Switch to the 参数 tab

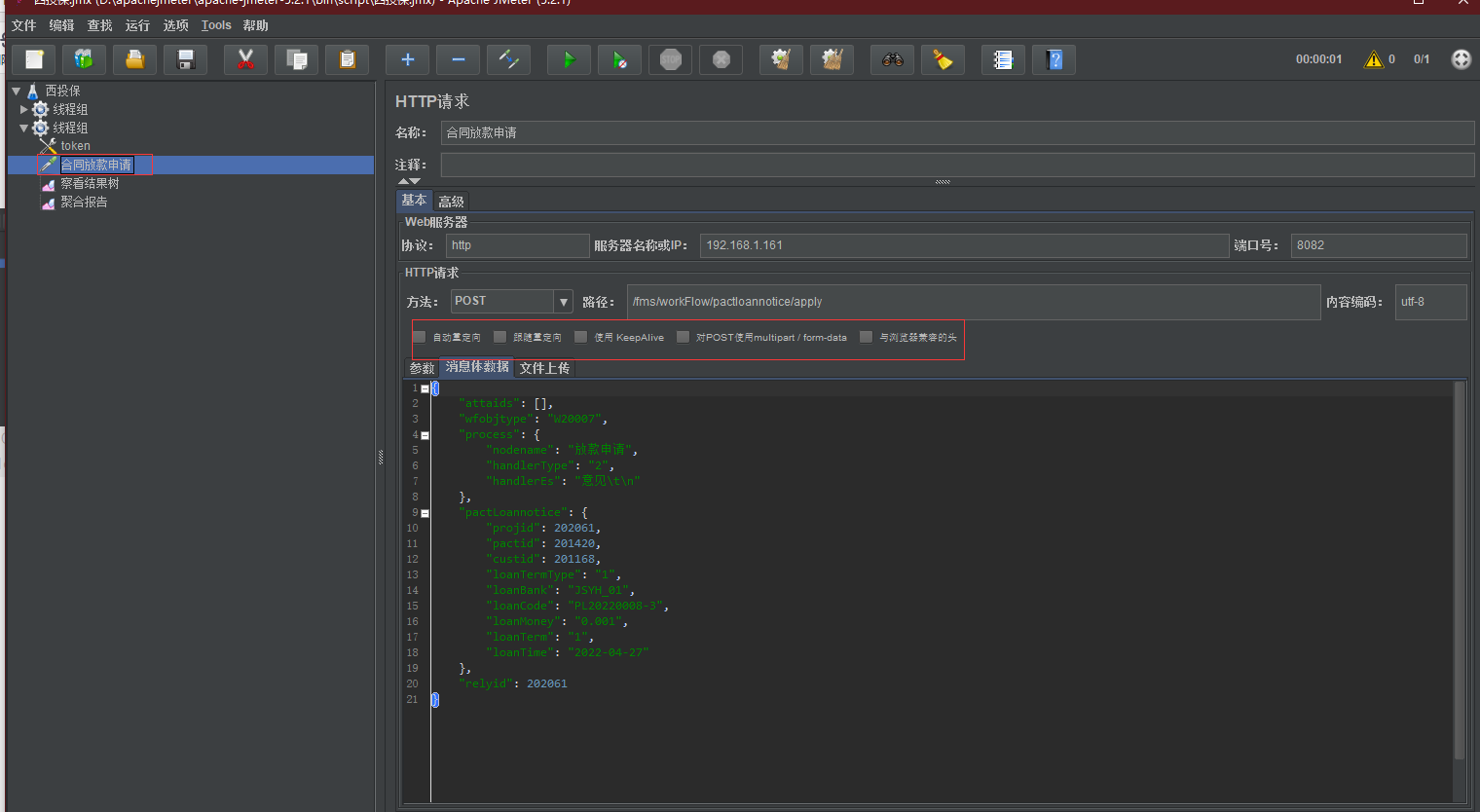tap(422, 368)
